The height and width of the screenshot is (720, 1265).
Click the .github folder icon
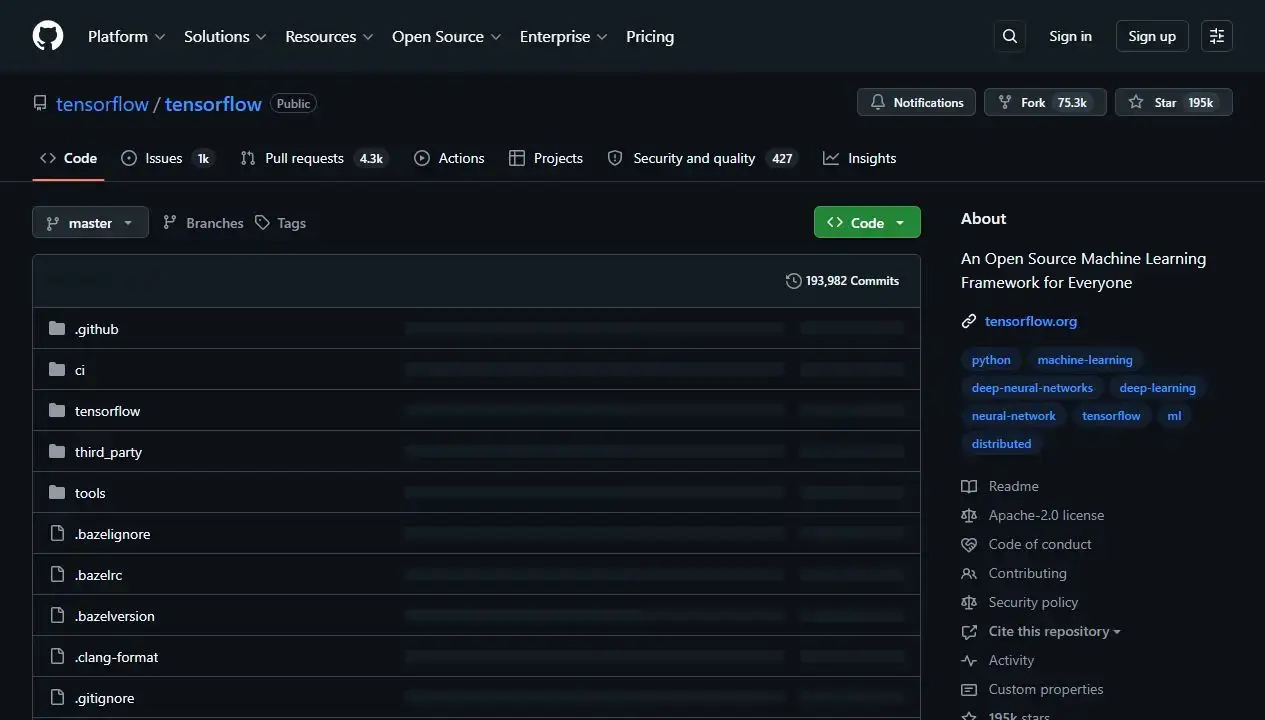coord(57,329)
